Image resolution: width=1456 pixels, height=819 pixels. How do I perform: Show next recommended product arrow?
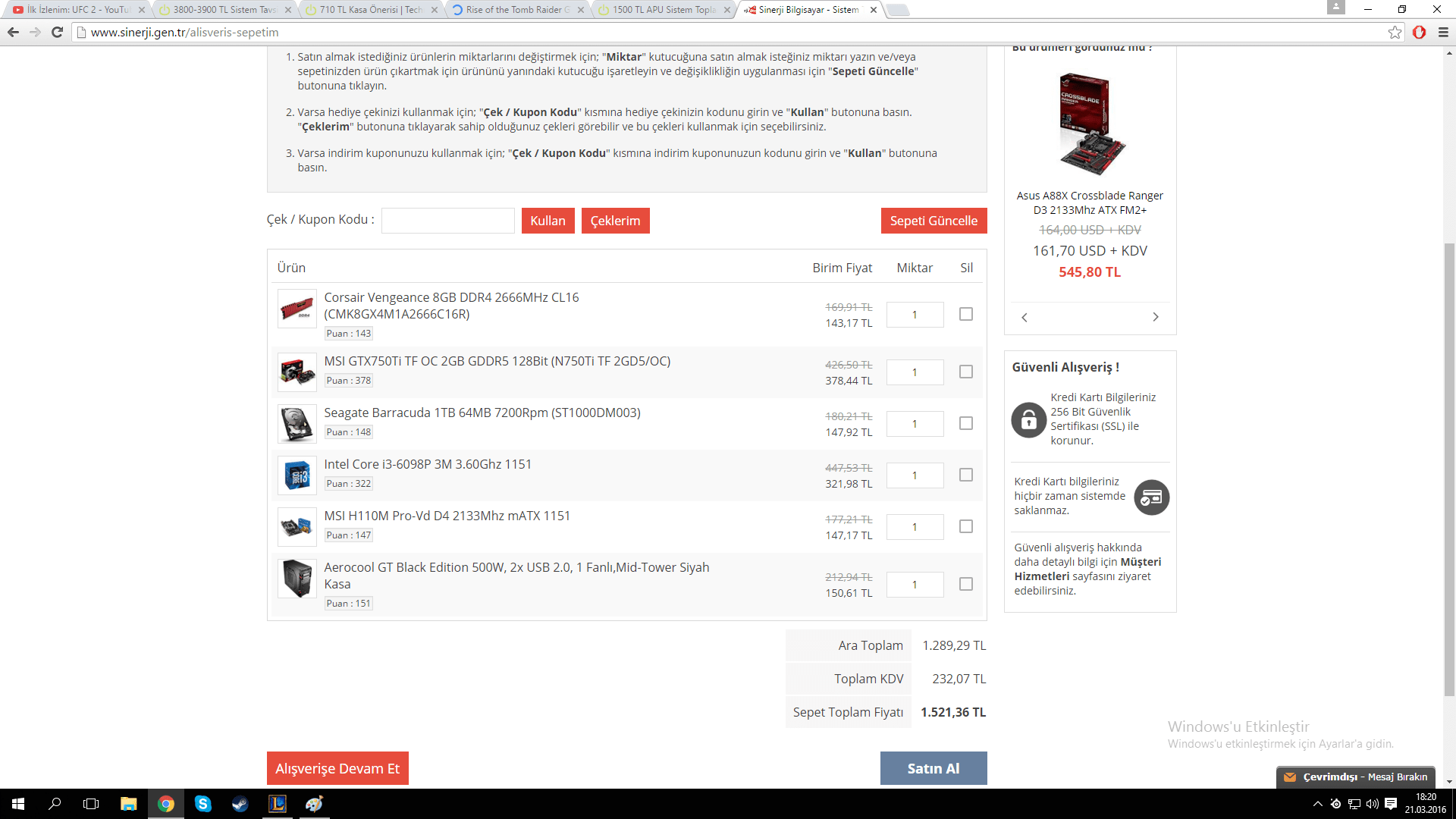click(x=1156, y=317)
